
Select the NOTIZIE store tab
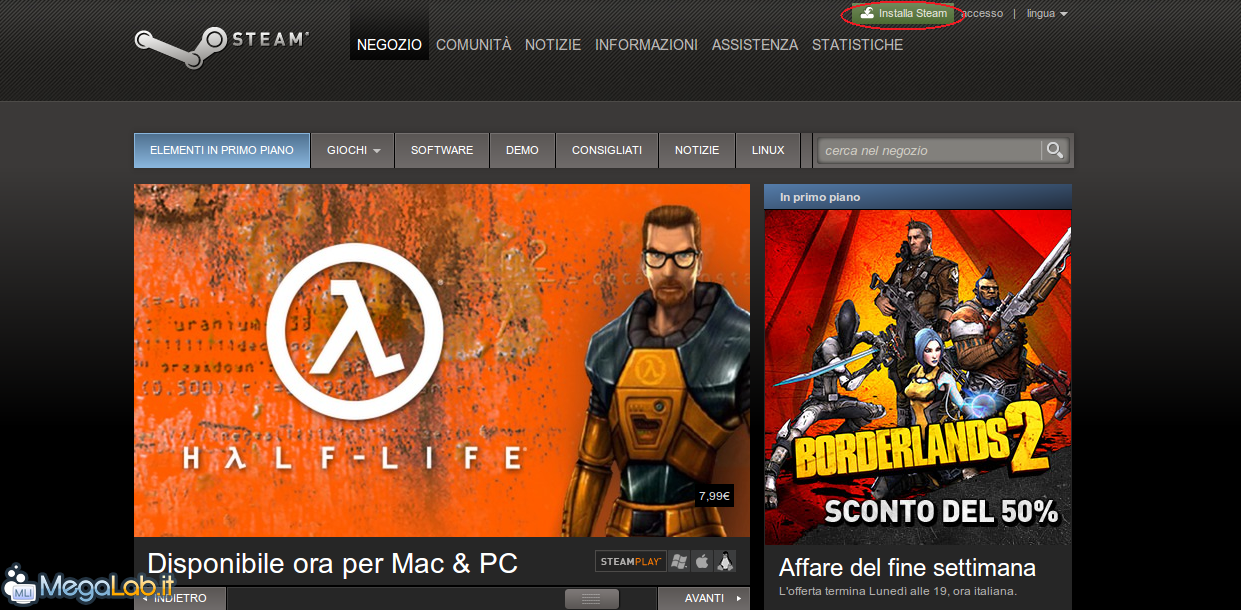tap(697, 150)
